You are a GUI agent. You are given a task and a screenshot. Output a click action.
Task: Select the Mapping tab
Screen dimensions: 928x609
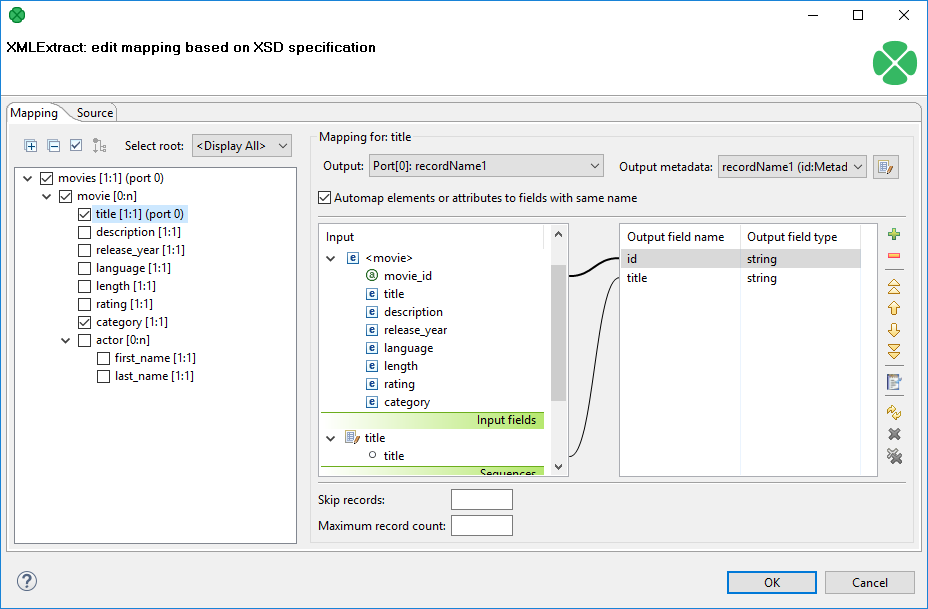(x=35, y=112)
